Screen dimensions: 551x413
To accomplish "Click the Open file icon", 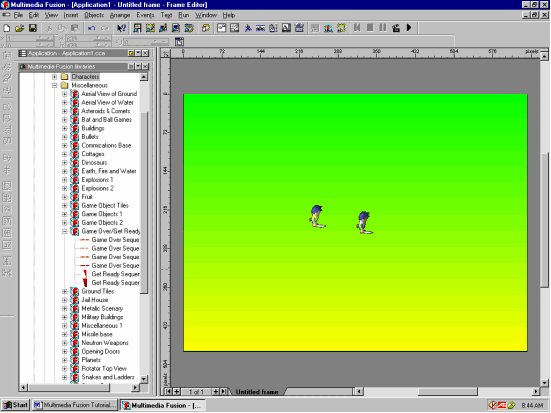I will pos(20,28).
